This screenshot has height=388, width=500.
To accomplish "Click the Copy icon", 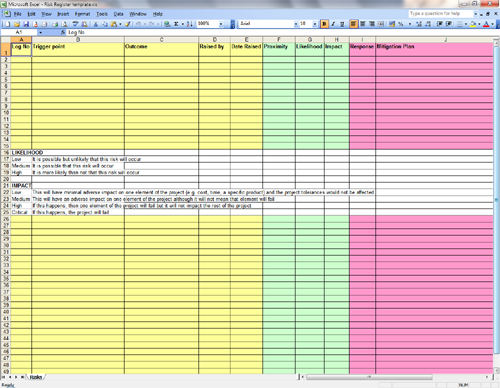I will pyautogui.click(x=105, y=24).
